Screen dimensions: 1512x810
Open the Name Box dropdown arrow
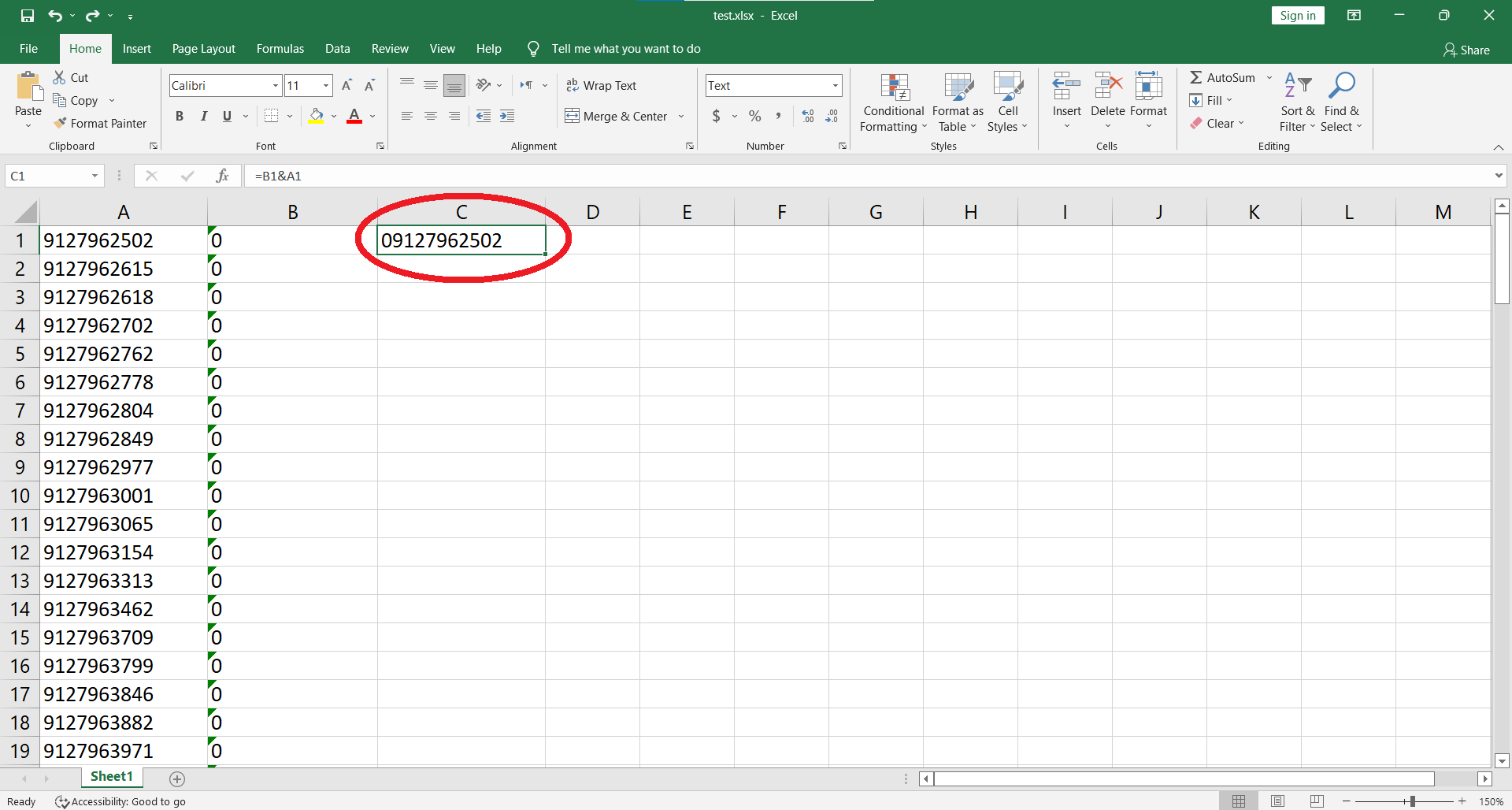[94, 176]
